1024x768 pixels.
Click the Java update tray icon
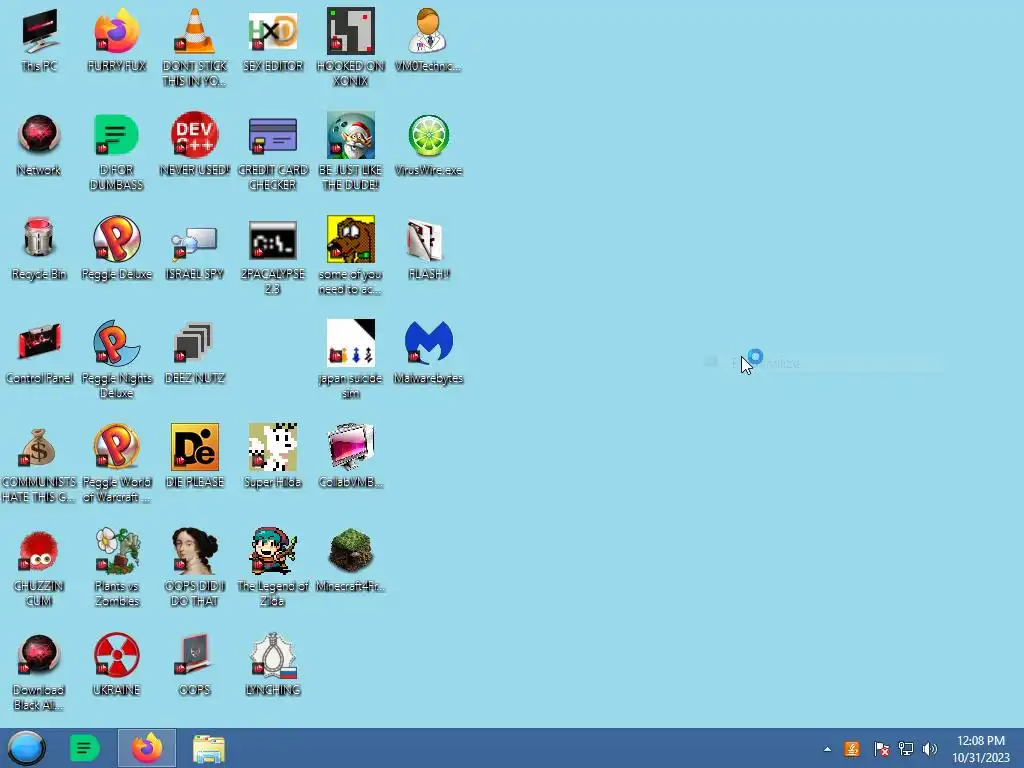(852, 749)
